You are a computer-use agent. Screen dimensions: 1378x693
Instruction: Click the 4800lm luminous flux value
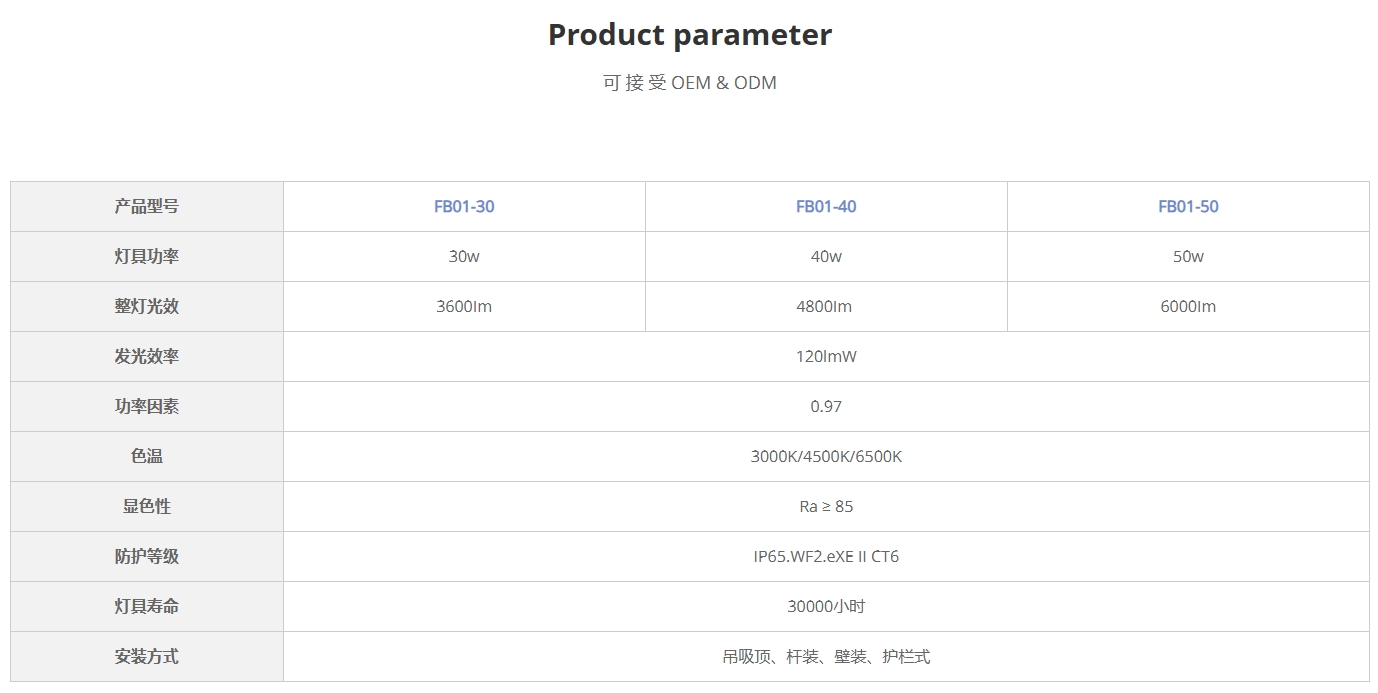tap(826, 307)
